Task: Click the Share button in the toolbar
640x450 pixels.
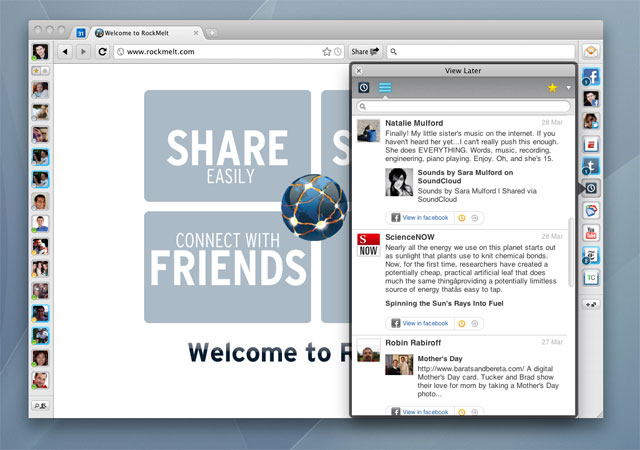Action: pos(365,51)
